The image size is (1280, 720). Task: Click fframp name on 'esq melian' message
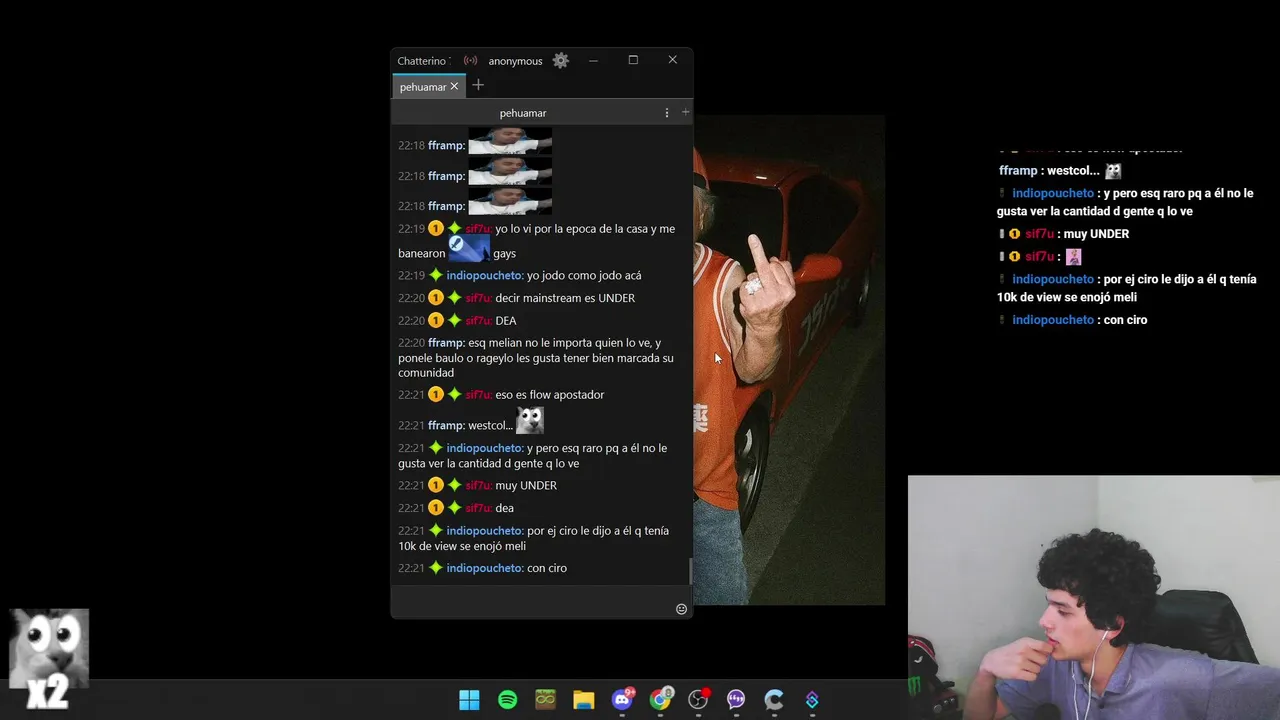tap(446, 343)
